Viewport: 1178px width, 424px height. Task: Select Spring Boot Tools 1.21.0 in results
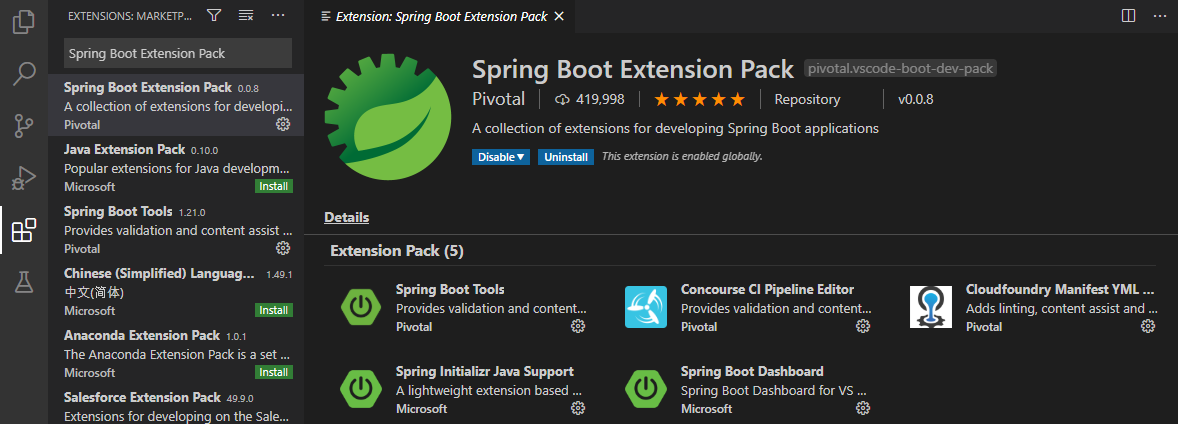coord(177,229)
